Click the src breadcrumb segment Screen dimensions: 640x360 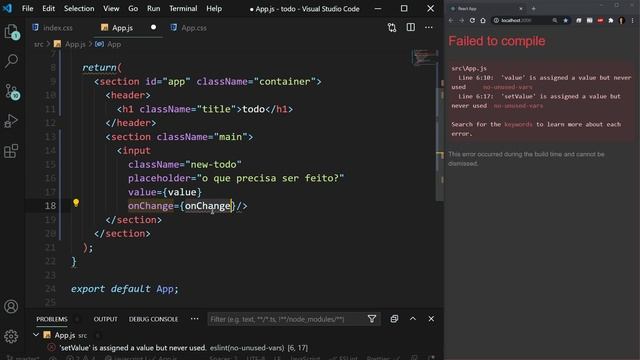pos(38,44)
